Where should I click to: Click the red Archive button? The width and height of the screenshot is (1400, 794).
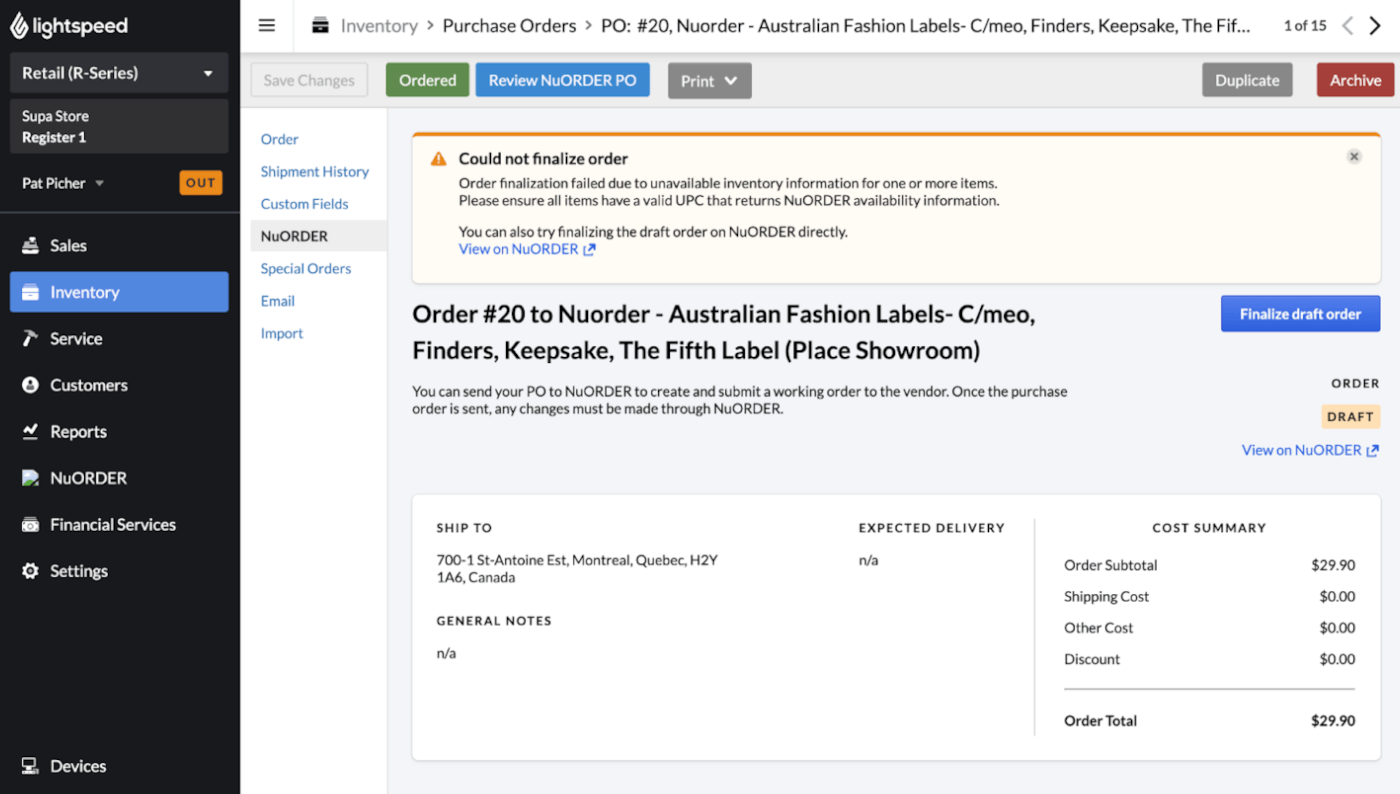click(x=1355, y=80)
